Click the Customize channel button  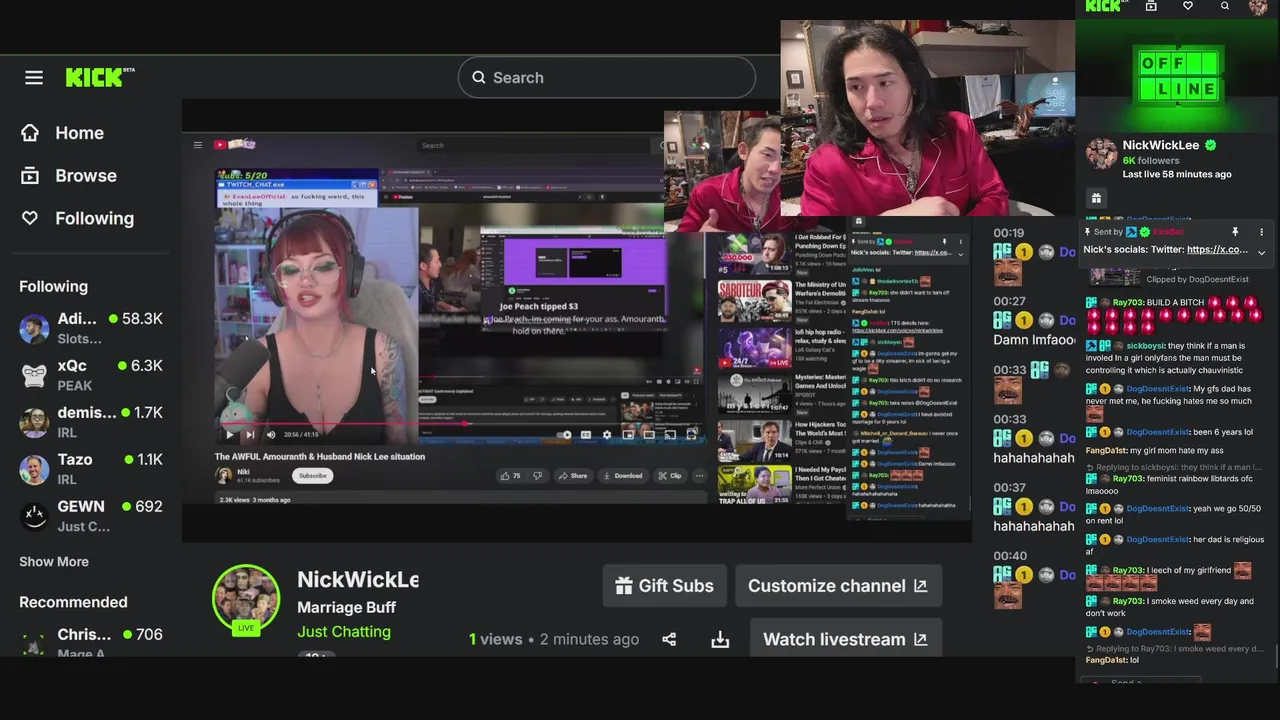click(x=838, y=586)
